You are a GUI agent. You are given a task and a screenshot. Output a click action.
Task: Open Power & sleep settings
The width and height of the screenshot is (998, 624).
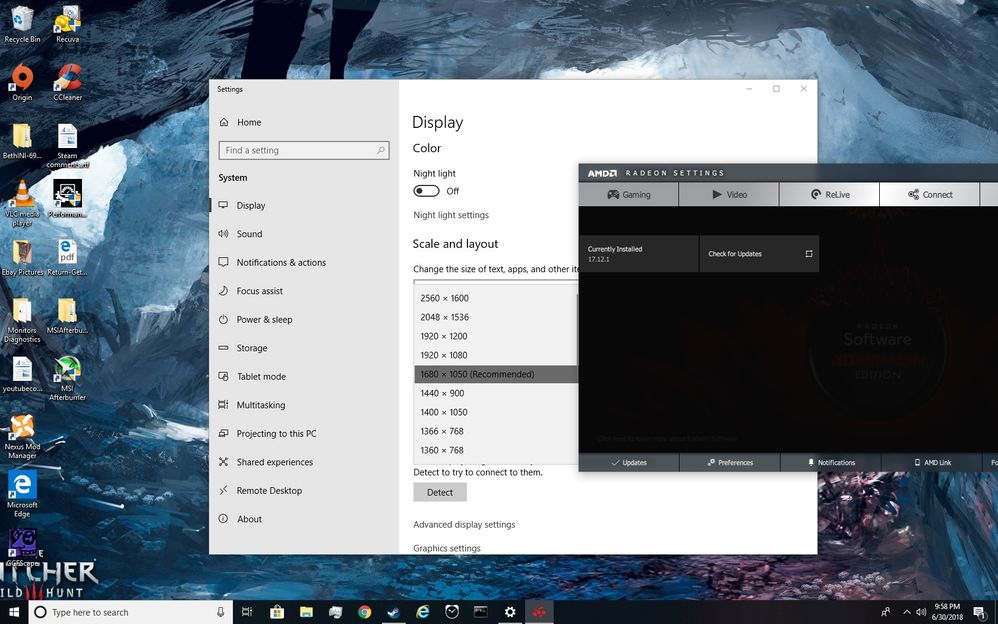point(304,320)
